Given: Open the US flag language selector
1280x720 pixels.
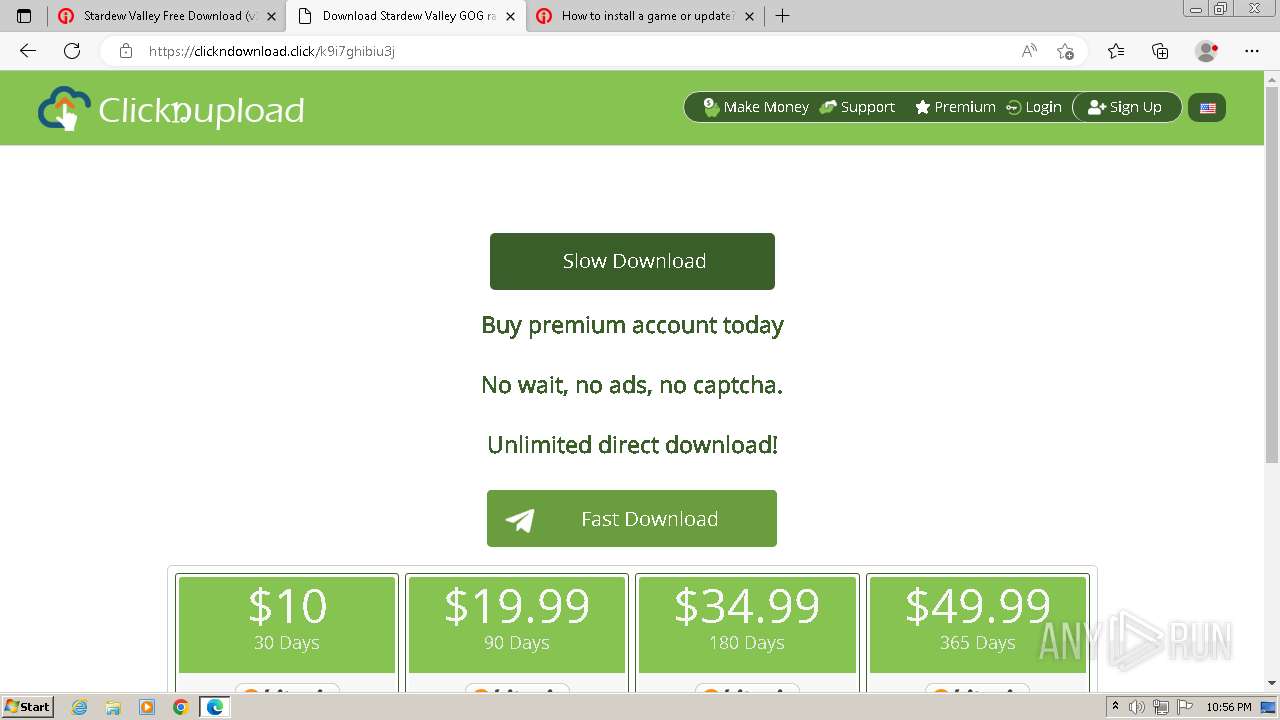Looking at the screenshot, I should coord(1207,108).
